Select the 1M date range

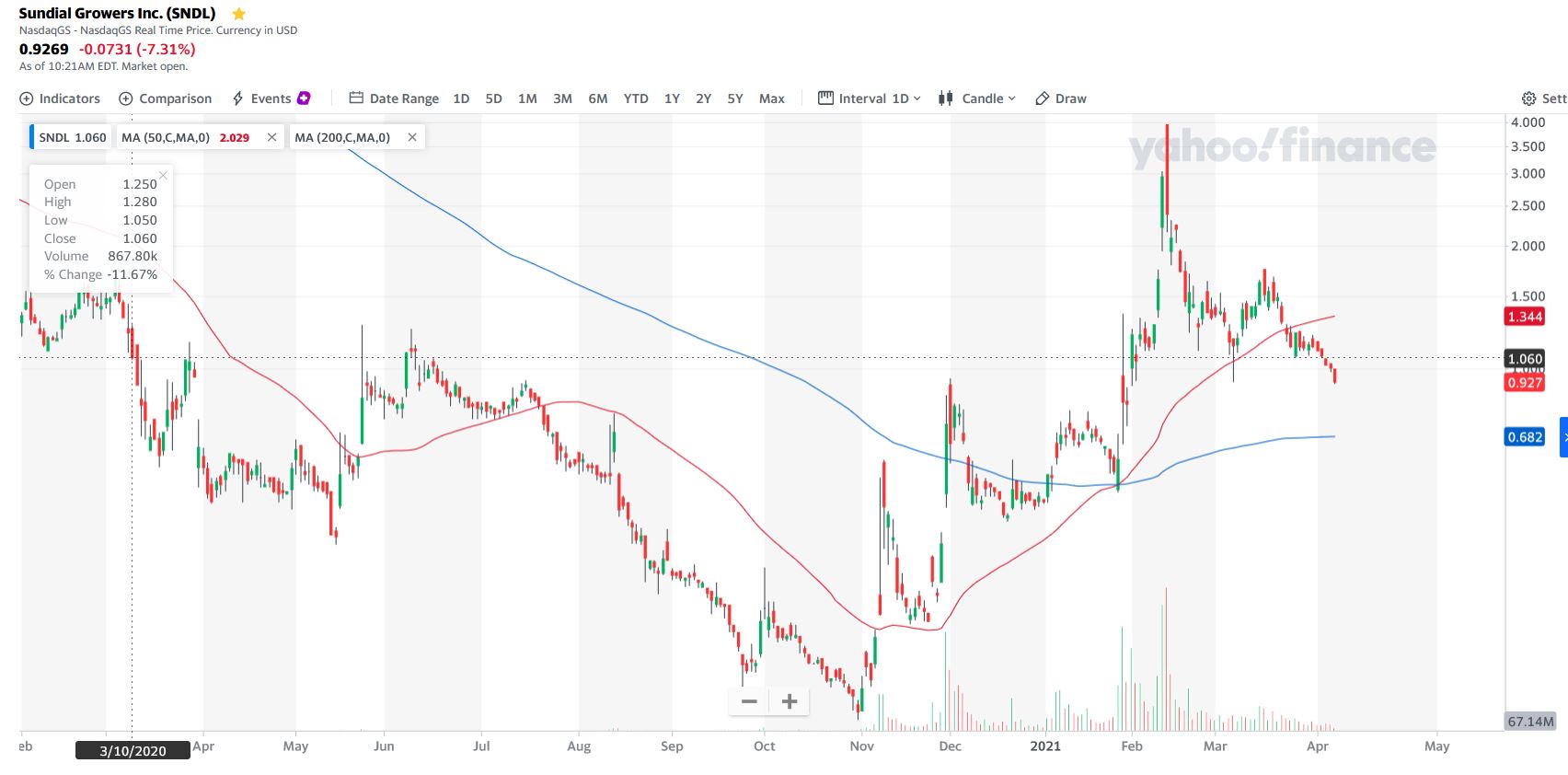(527, 98)
